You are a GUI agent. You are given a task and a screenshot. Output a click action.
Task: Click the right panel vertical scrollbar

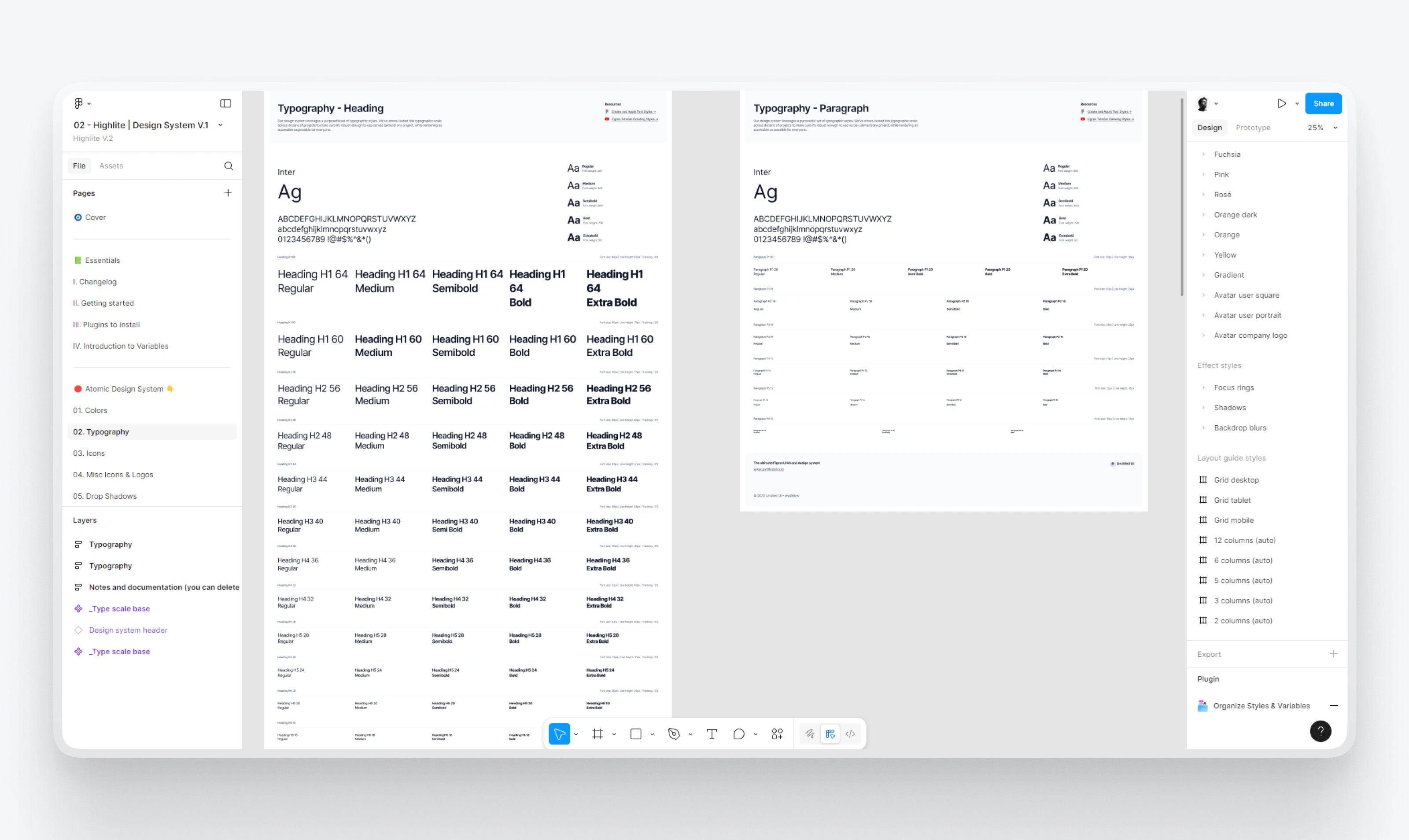pos(1182,197)
